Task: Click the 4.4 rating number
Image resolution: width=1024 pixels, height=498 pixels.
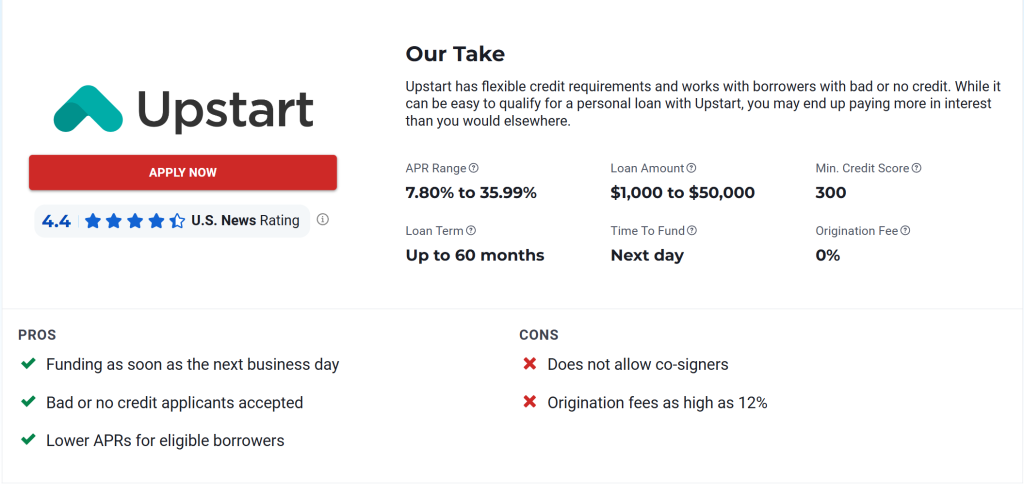Action: (56, 221)
